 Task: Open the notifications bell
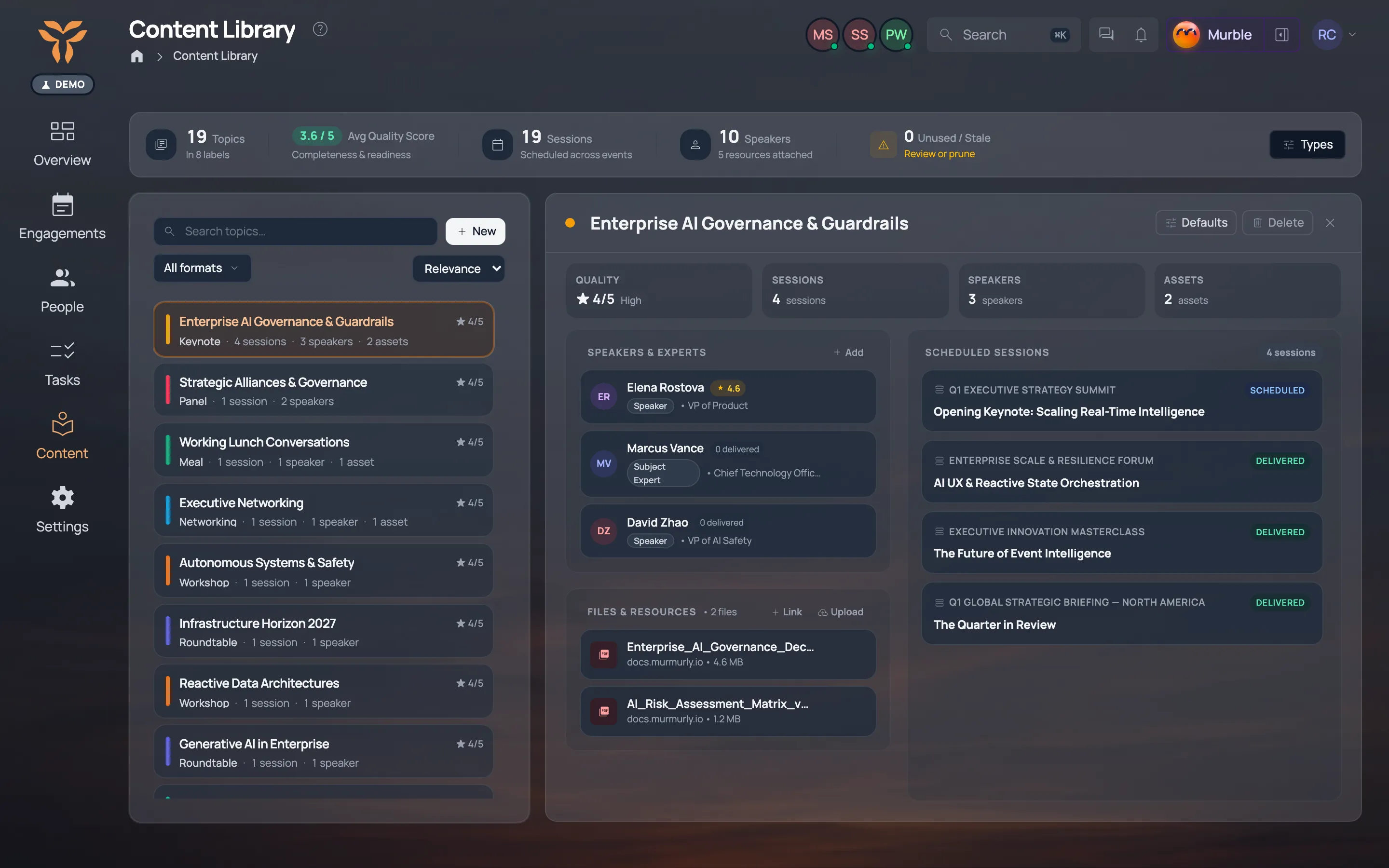click(x=1141, y=34)
